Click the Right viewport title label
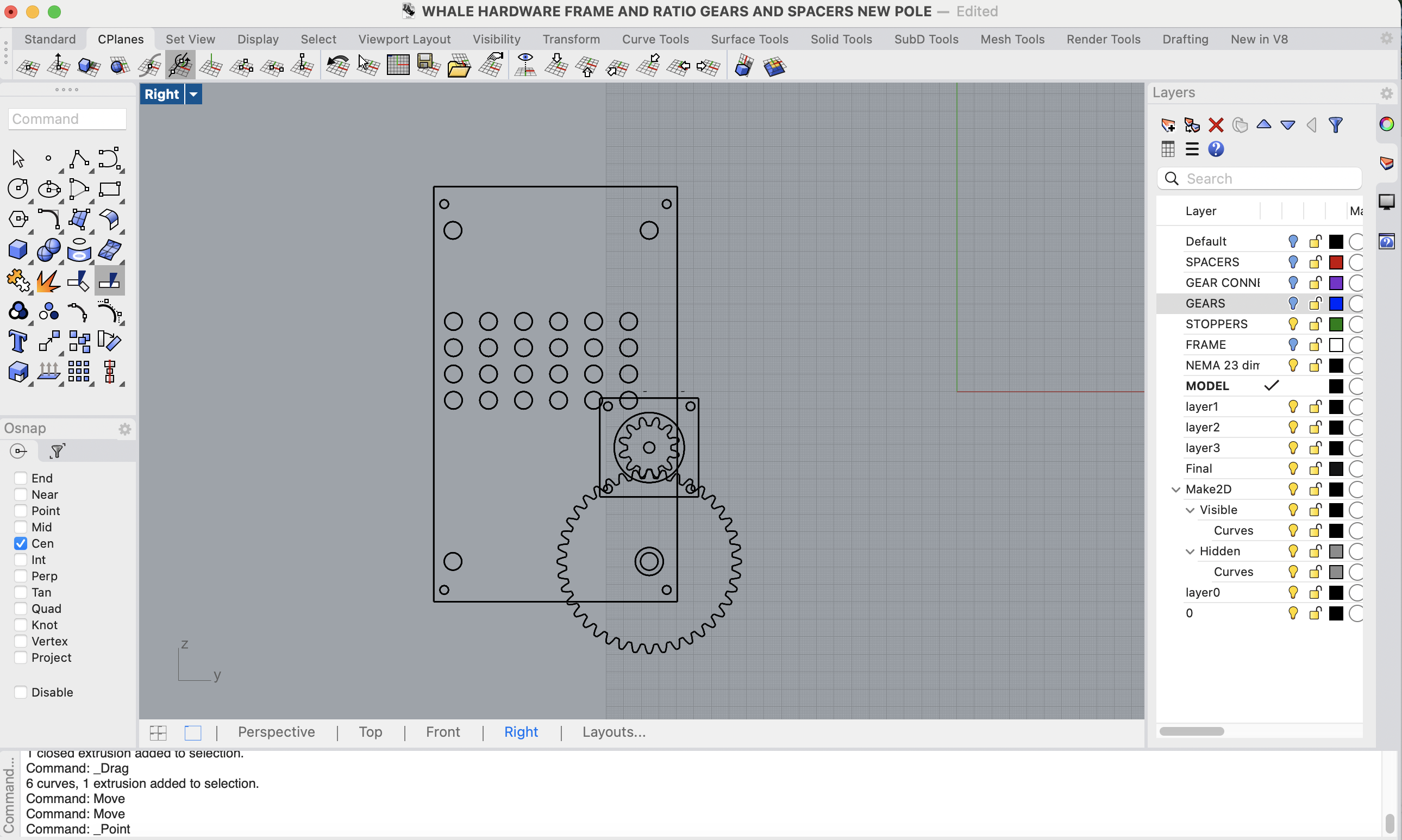Viewport: 1402px width, 840px height. (x=162, y=94)
